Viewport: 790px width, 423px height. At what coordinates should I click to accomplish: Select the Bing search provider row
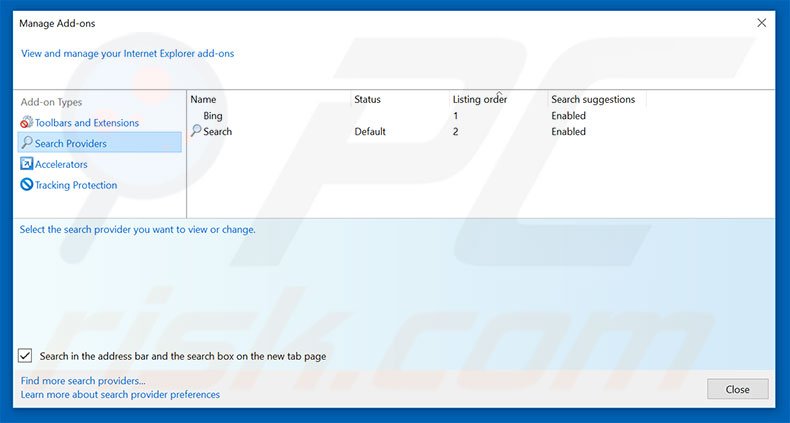tap(213, 115)
